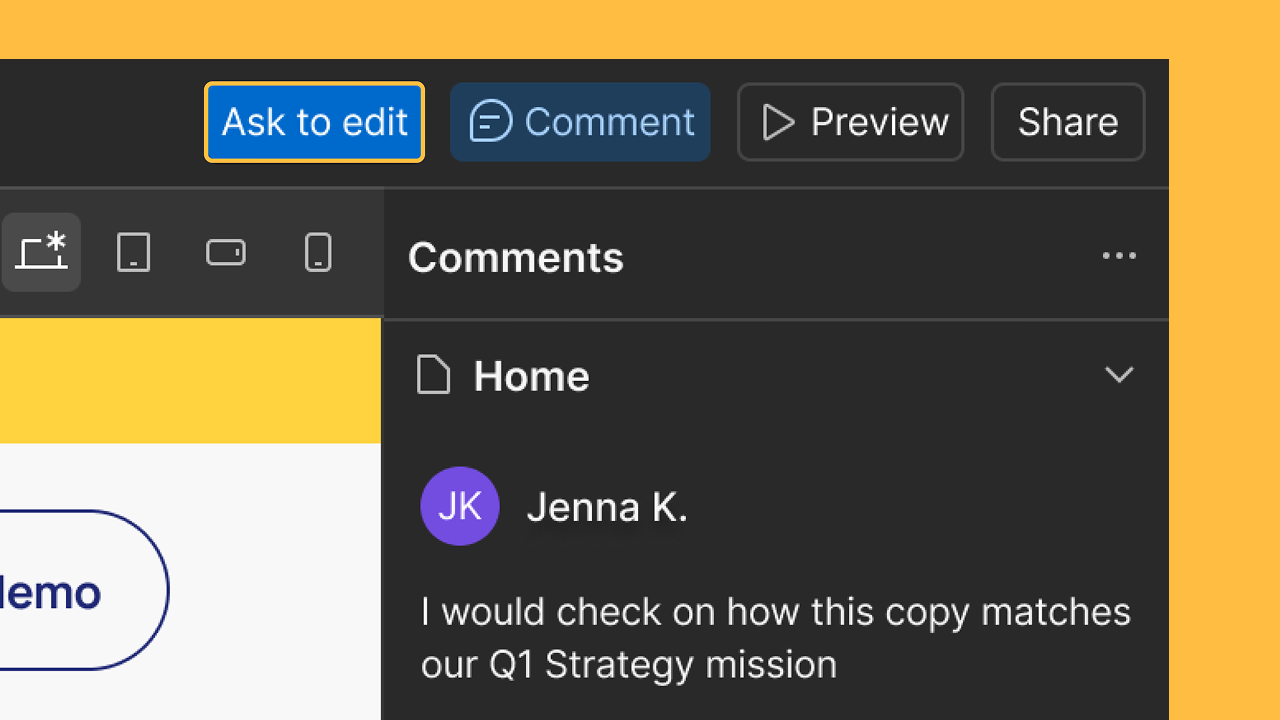Click the Ask to edit button
Image resolution: width=1280 pixels, height=720 pixels.
[x=314, y=122]
